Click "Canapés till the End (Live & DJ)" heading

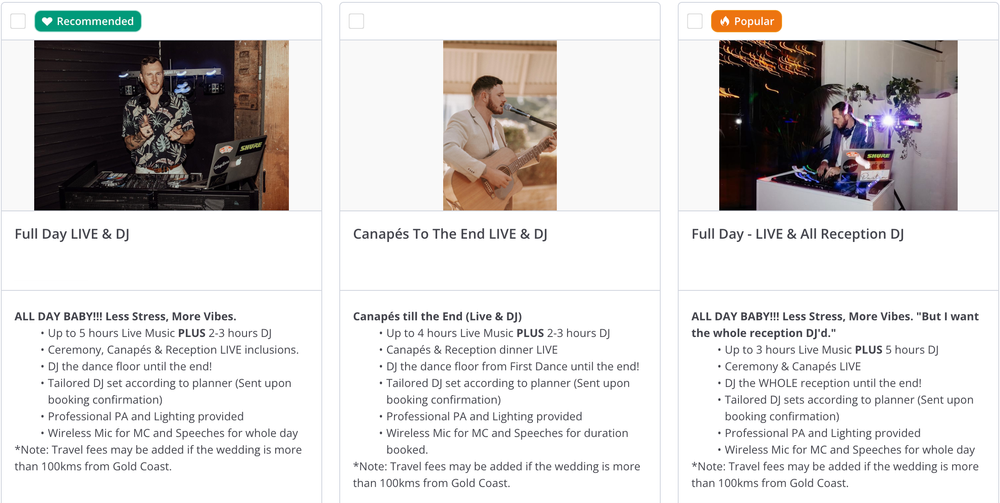tap(437, 317)
